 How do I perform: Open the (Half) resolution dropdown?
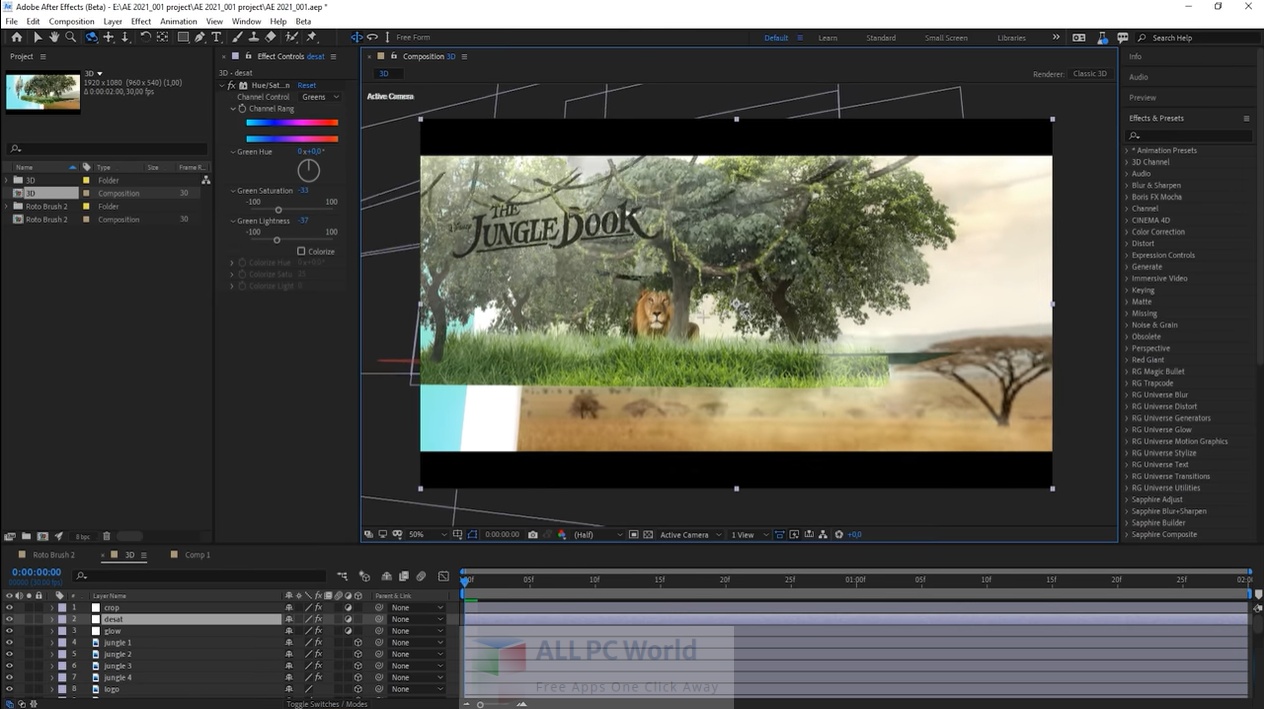coord(598,535)
